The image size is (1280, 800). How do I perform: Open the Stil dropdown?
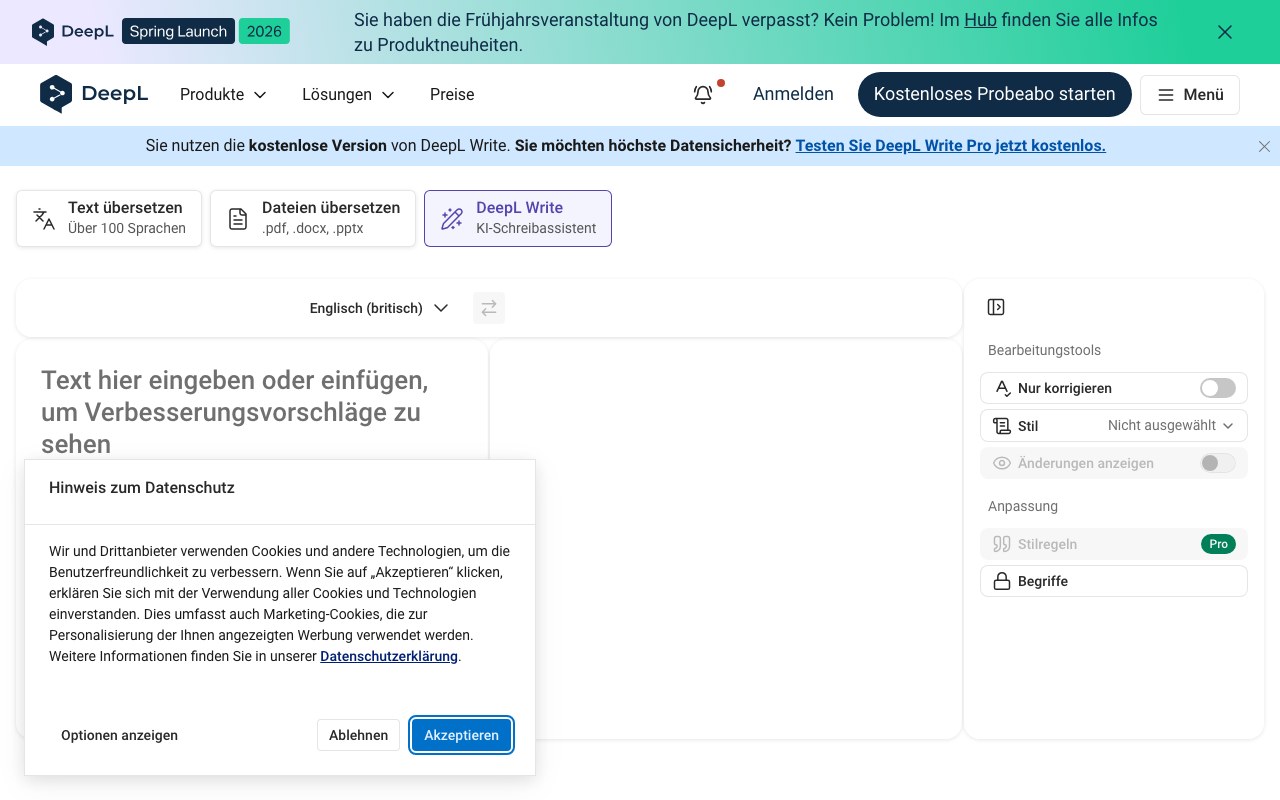pyautogui.click(x=1114, y=425)
